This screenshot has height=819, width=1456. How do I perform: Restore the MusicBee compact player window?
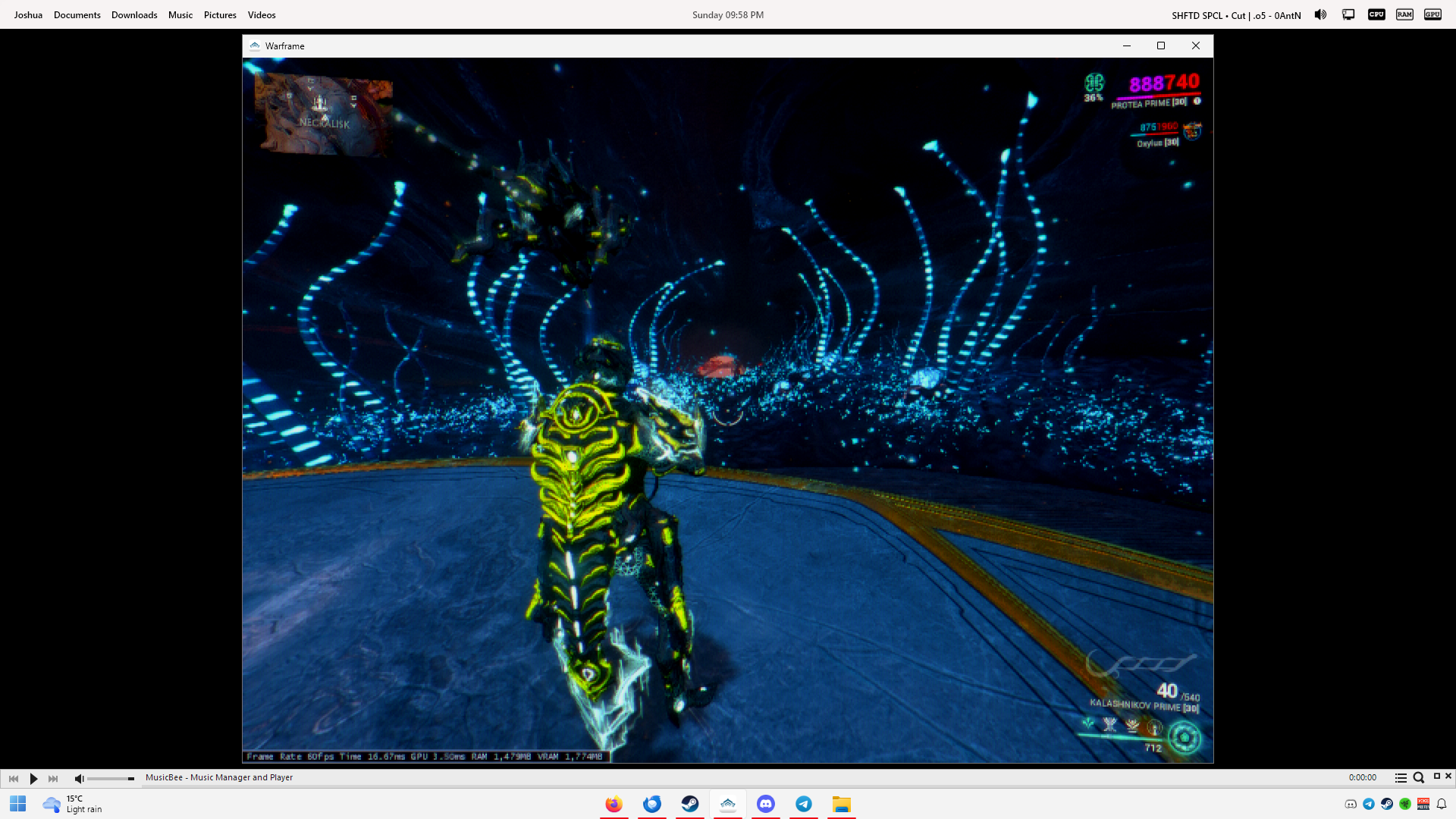click(x=1436, y=776)
